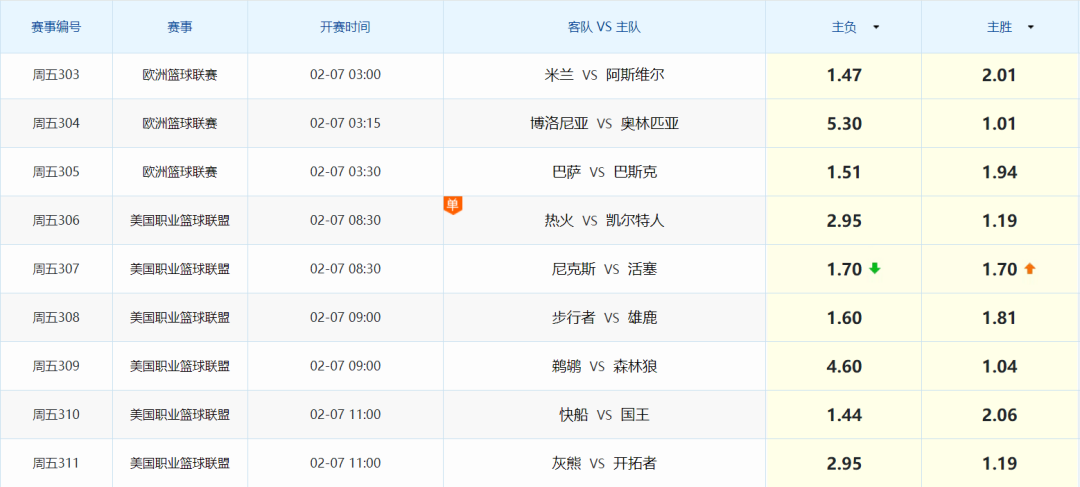Pick 主胜 odds 1.70 for 活塞 match
The width and height of the screenshot is (1080, 487).
999,269
